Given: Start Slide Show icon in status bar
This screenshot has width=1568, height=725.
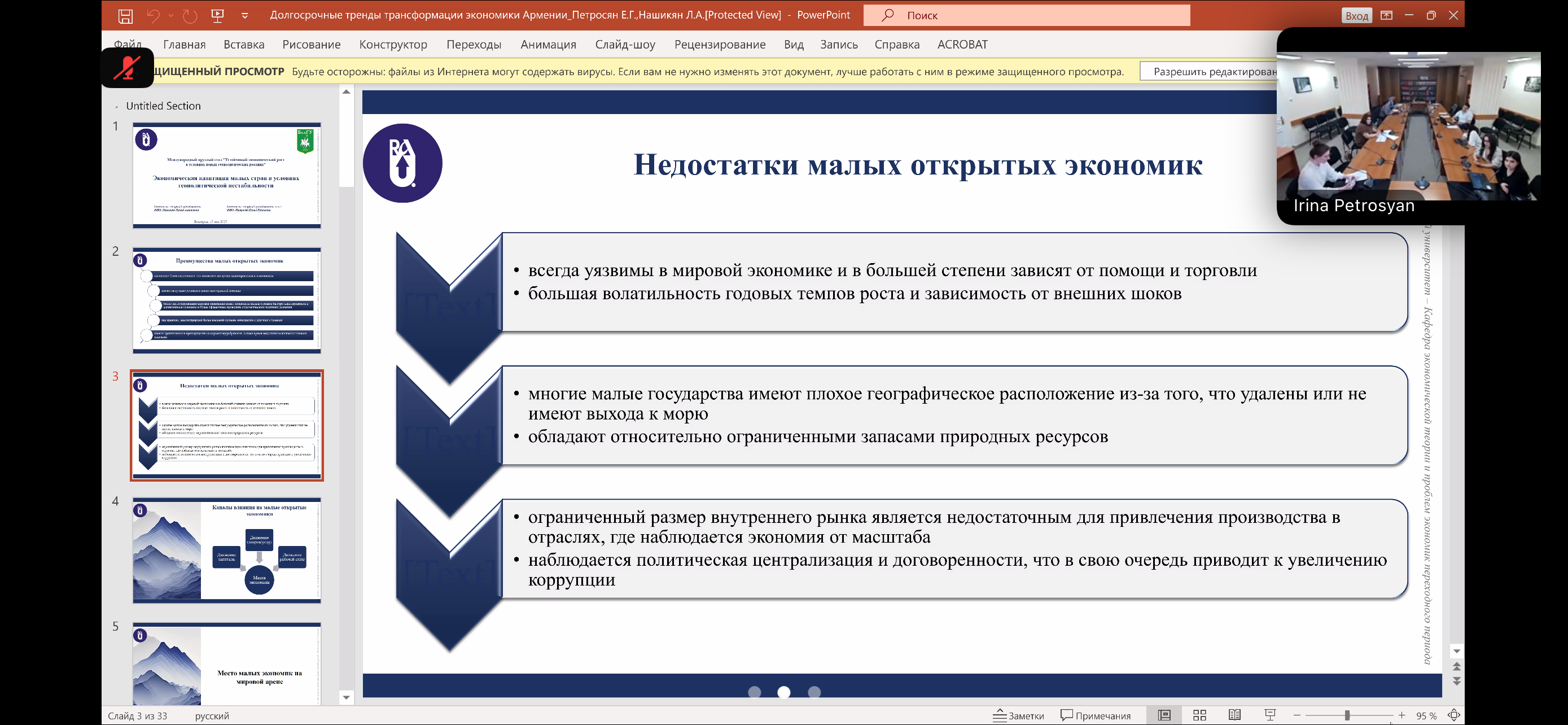Looking at the screenshot, I should coord(1270,715).
